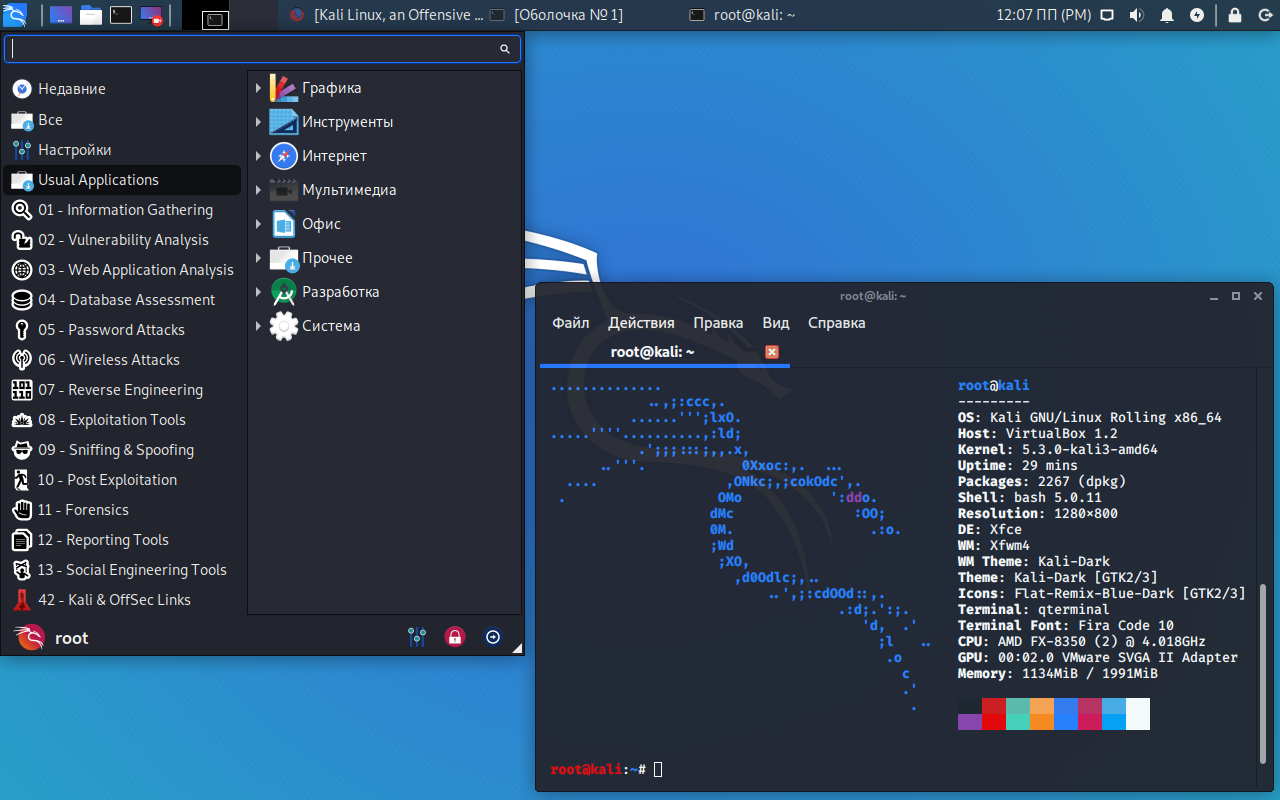Open the display icon in the system tray
This screenshot has height=800, width=1280.
click(1107, 15)
